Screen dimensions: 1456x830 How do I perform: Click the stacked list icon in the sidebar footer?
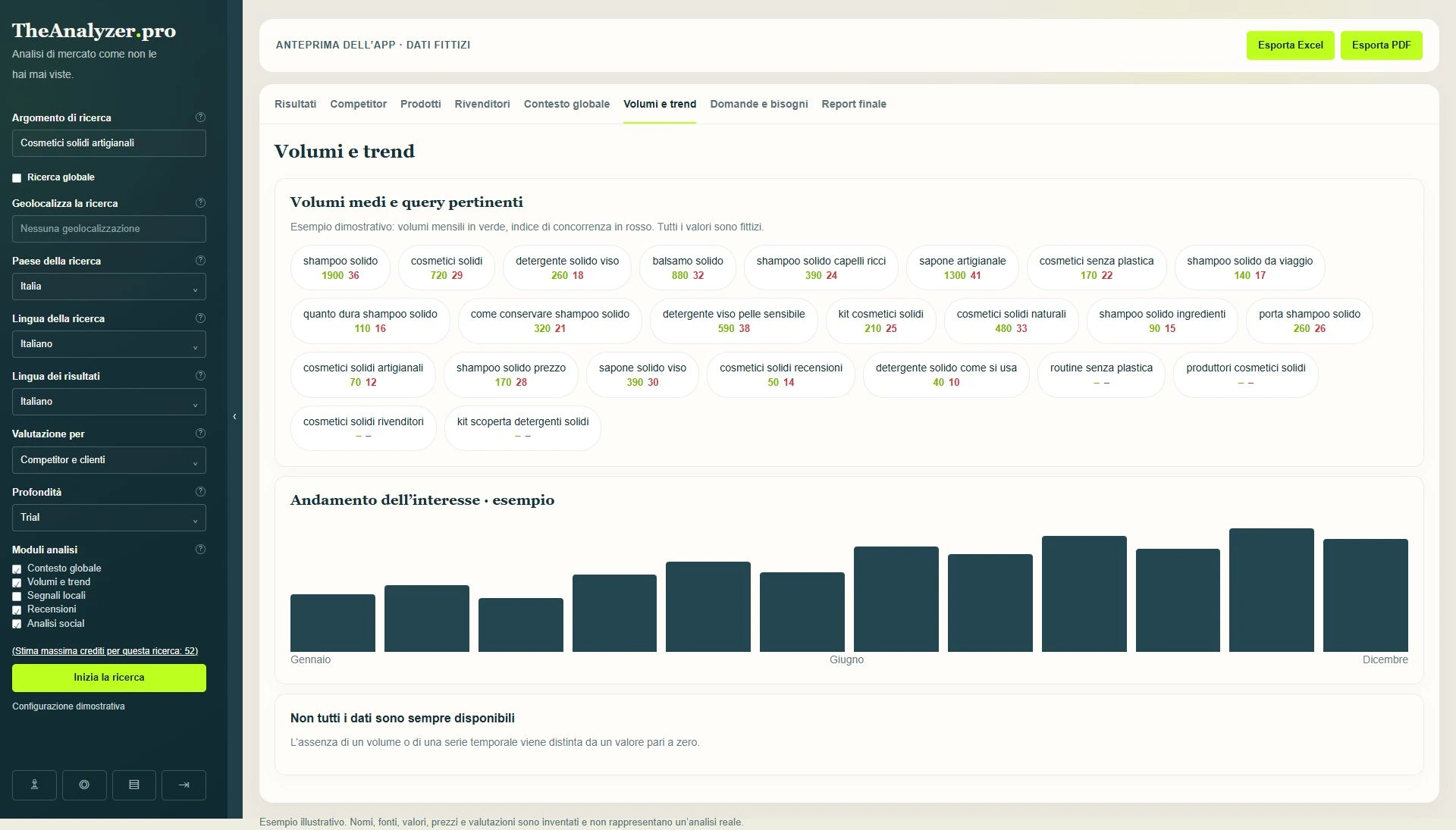(134, 785)
